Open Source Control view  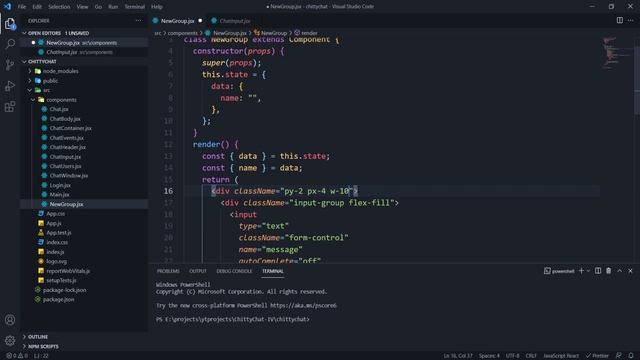[x=10, y=65]
